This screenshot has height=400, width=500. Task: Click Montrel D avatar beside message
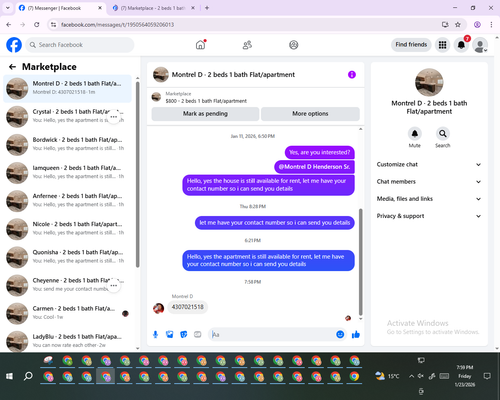(158, 308)
